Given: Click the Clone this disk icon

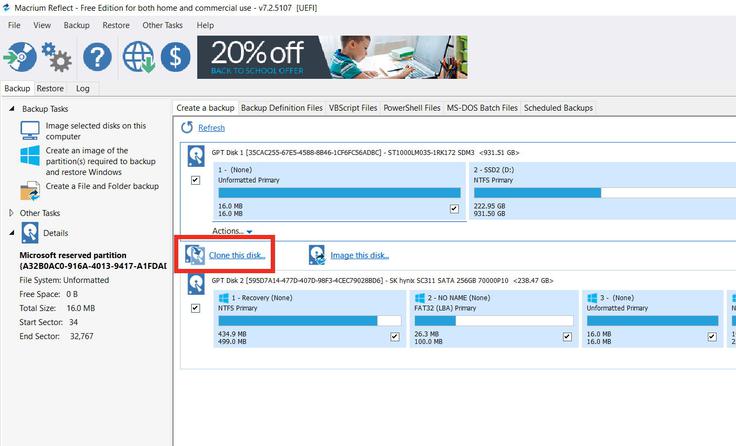Looking at the screenshot, I should click(x=194, y=255).
